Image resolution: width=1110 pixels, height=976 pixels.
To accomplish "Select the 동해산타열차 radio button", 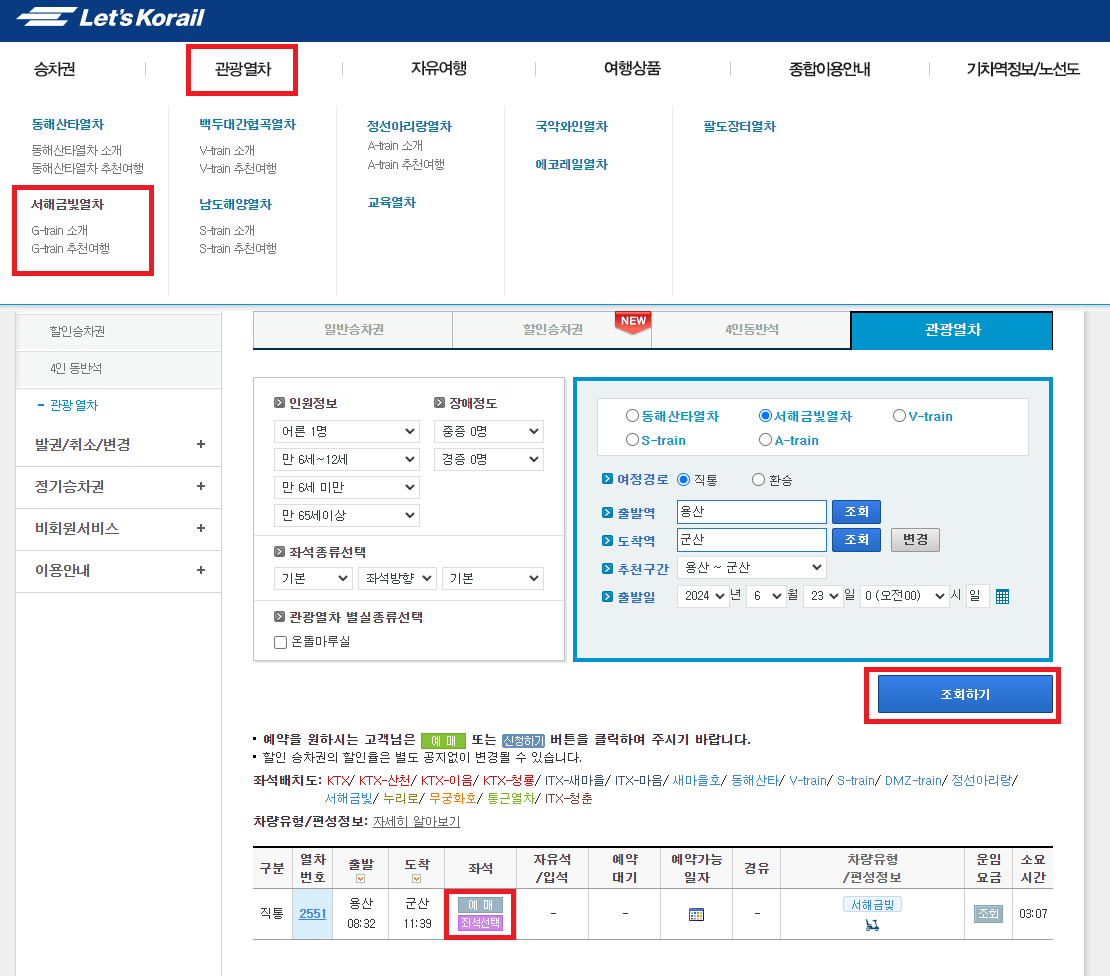I will click(x=632, y=416).
